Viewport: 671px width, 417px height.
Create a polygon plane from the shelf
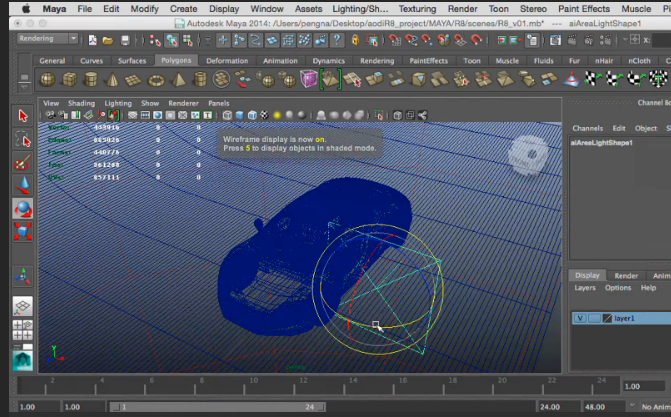tap(133, 80)
